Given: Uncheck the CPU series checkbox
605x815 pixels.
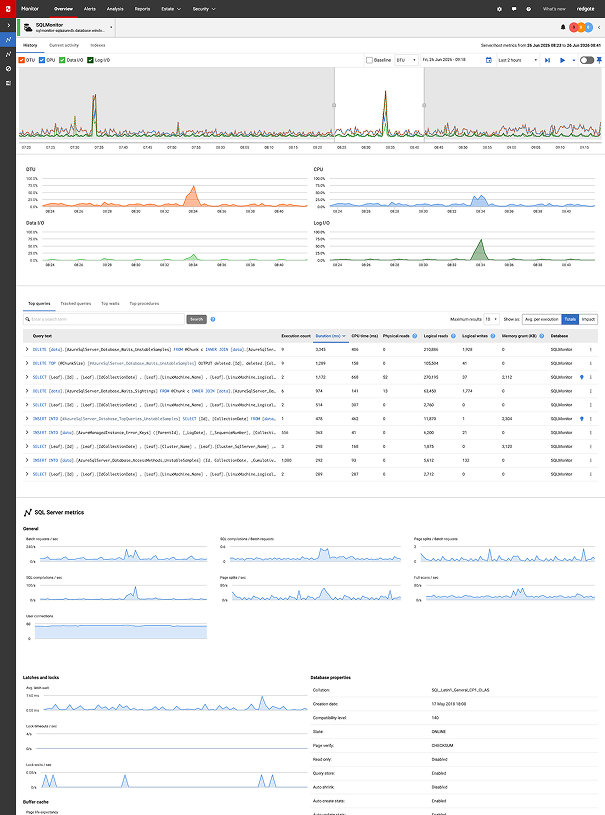Looking at the screenshot, I should [x=42, y=60].
